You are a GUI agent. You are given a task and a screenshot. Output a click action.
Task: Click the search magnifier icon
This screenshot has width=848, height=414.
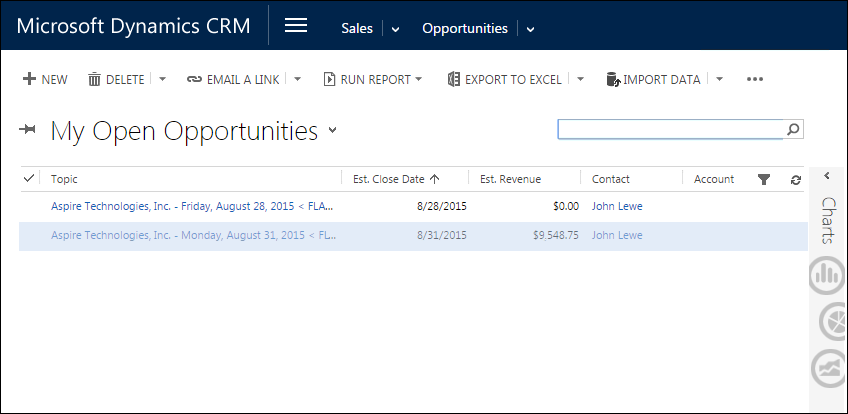click(793, 129)
